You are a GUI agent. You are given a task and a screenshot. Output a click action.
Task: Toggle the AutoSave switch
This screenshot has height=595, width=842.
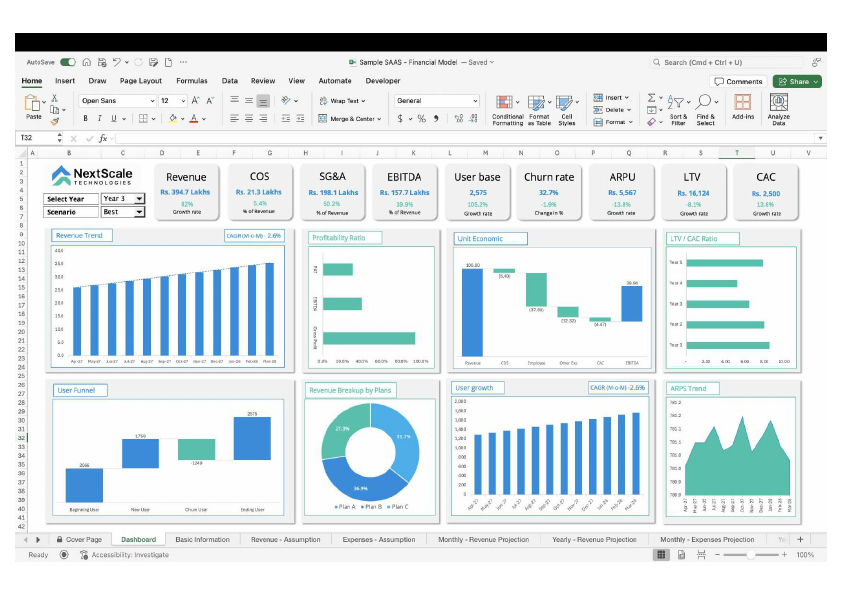point(68,60)
